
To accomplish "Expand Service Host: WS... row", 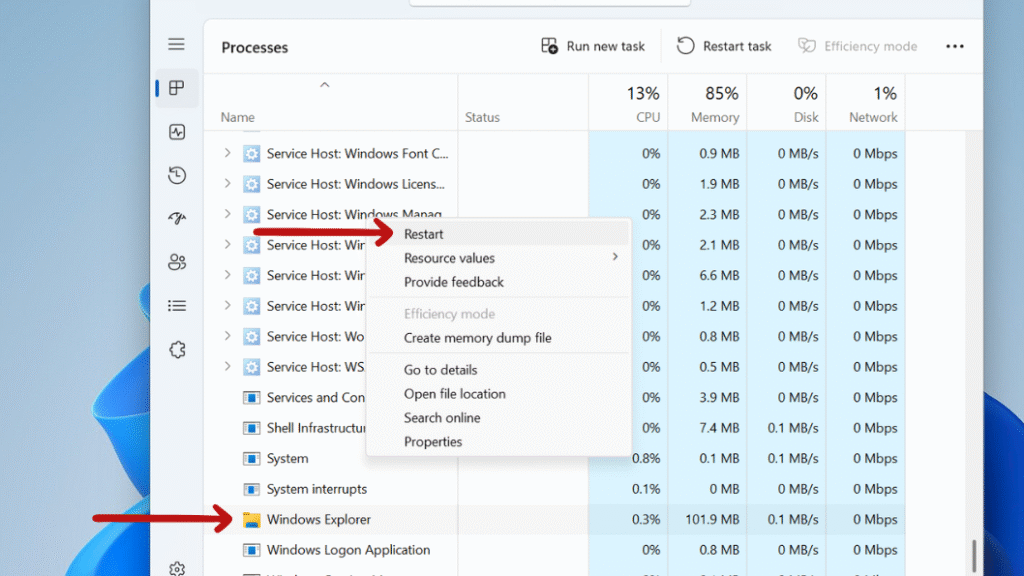I will click(227, 366).
